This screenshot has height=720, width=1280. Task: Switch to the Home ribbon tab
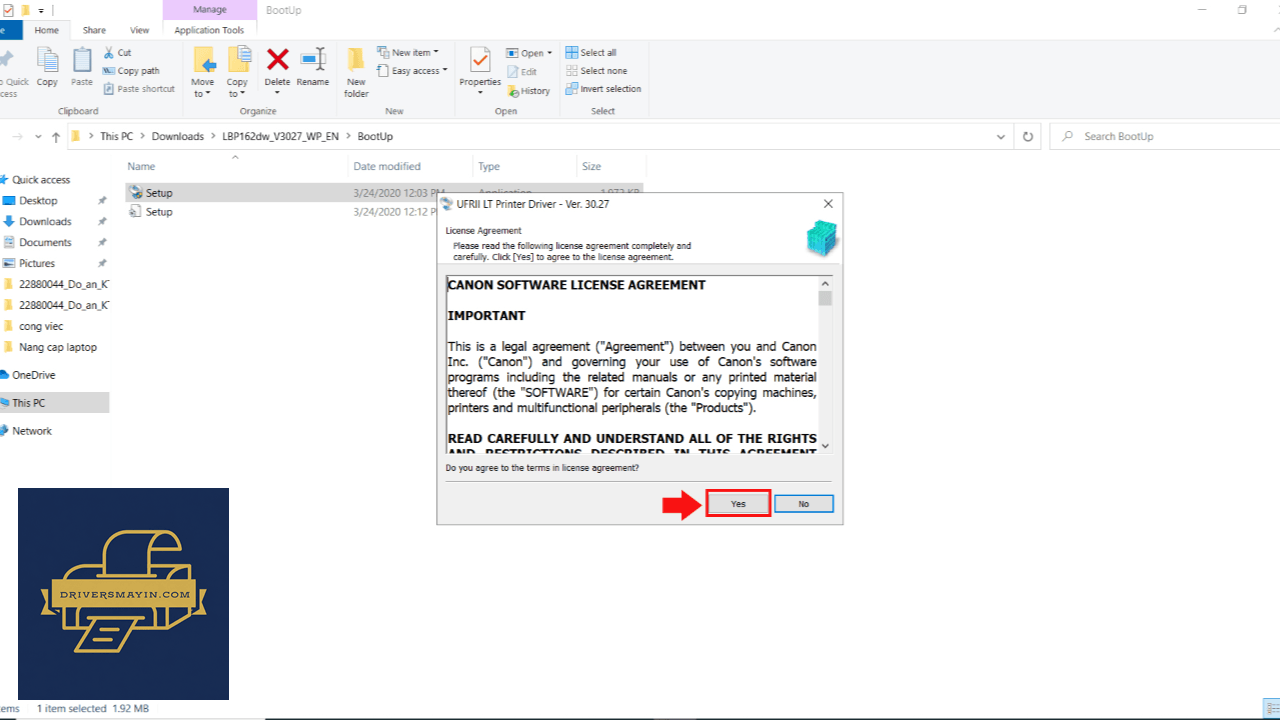click(47, 30)
